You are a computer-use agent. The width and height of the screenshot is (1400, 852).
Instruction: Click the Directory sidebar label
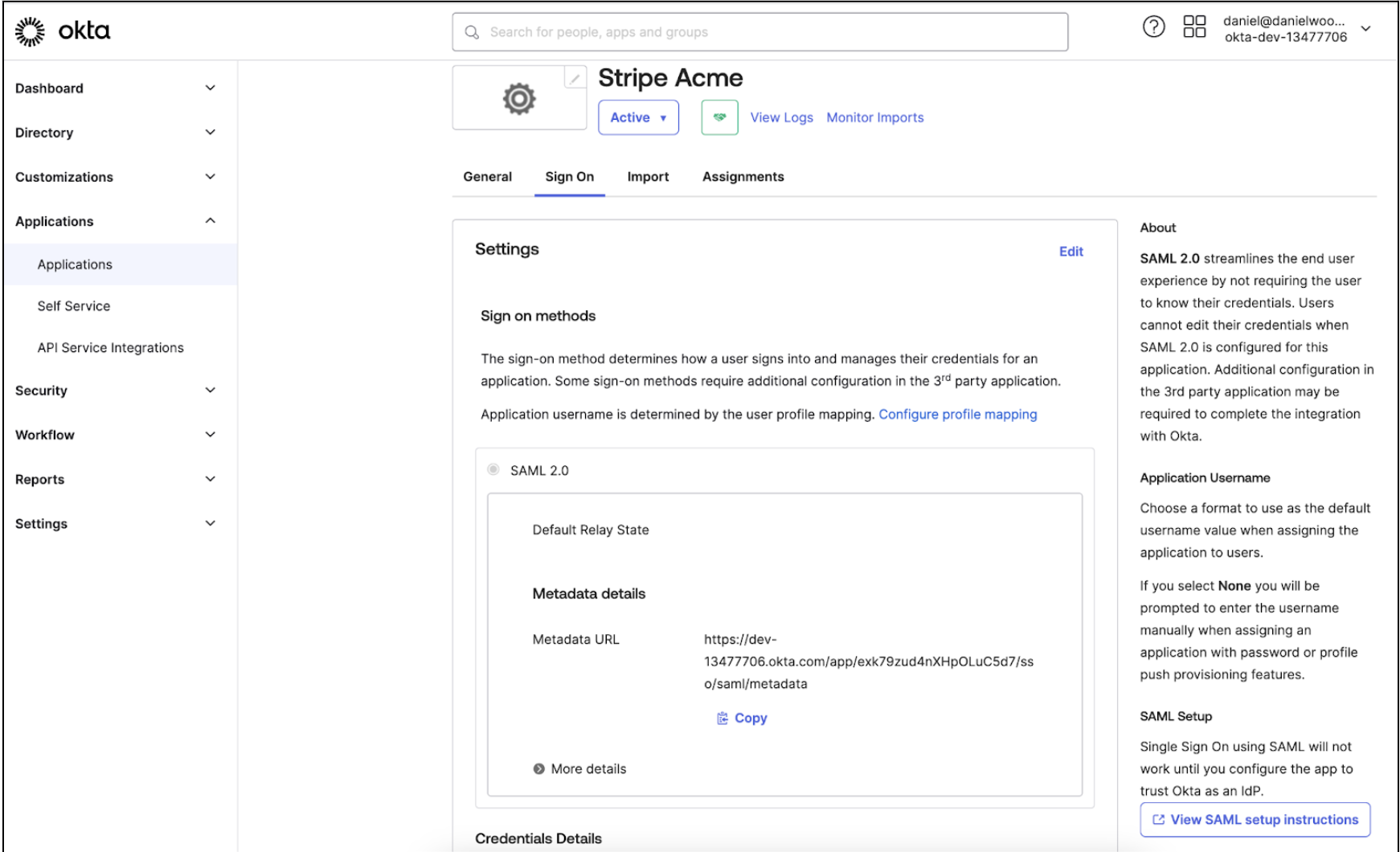coord(44,133)
